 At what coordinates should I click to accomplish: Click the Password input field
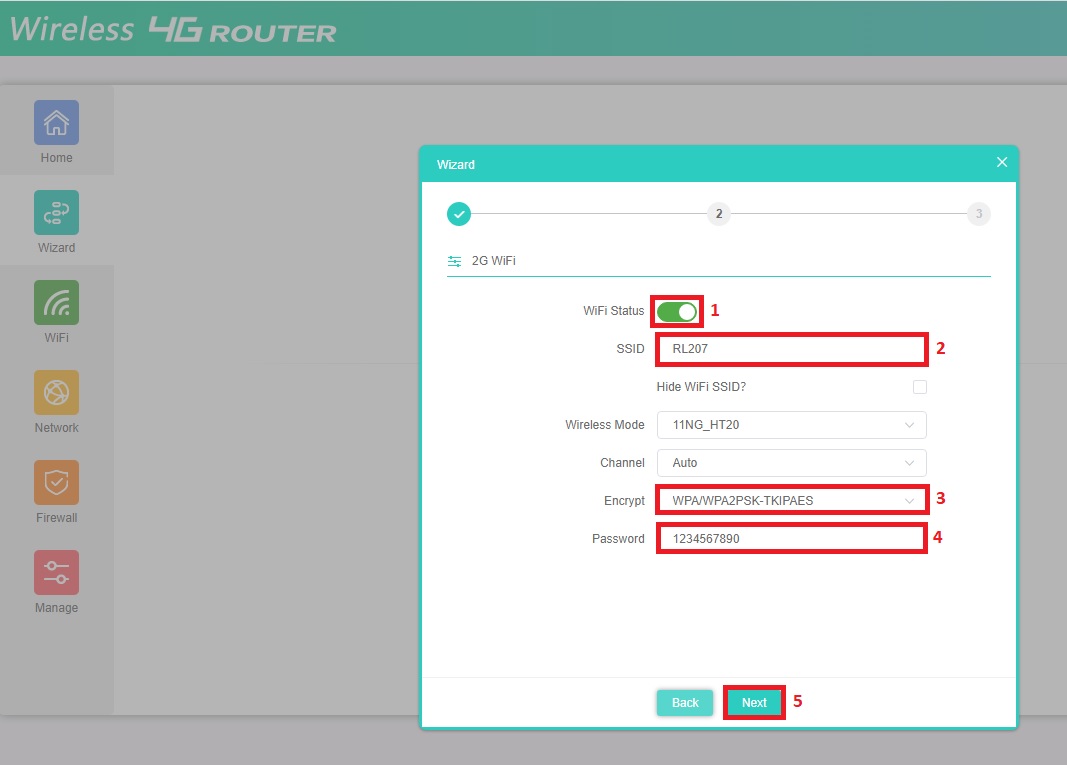tap(791, 539)
